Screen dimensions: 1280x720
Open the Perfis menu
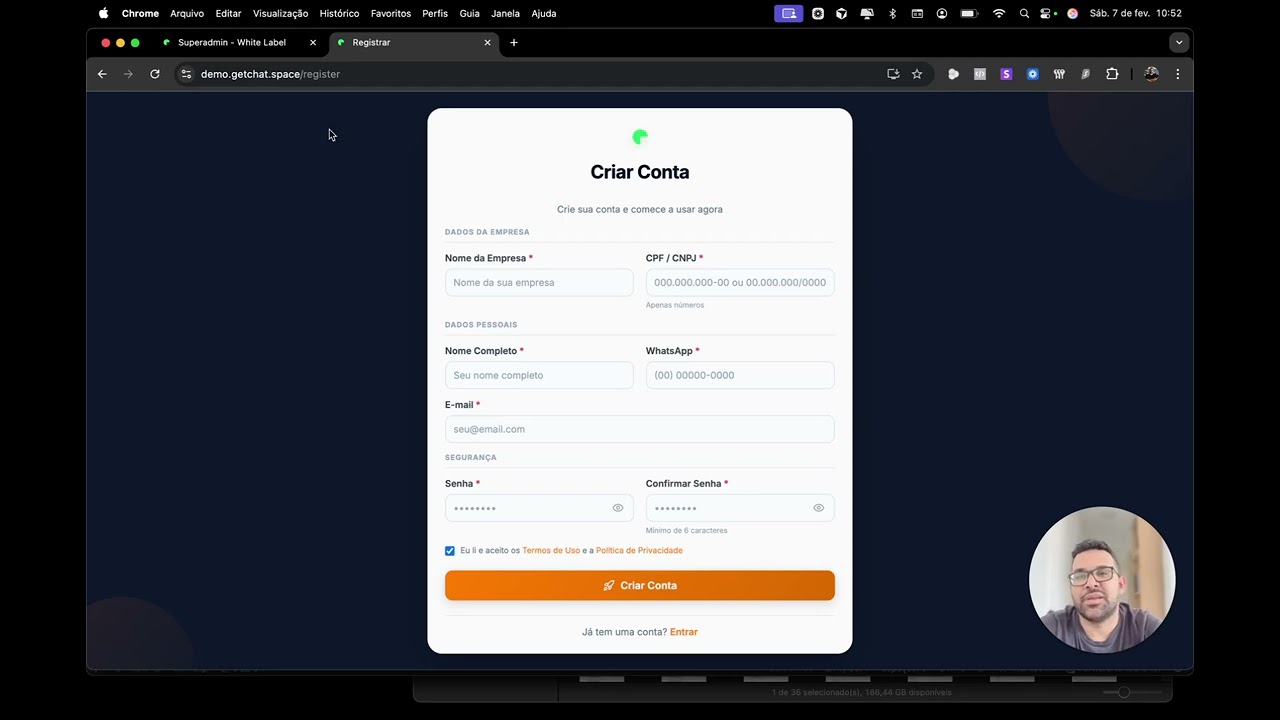pos(435,13)
